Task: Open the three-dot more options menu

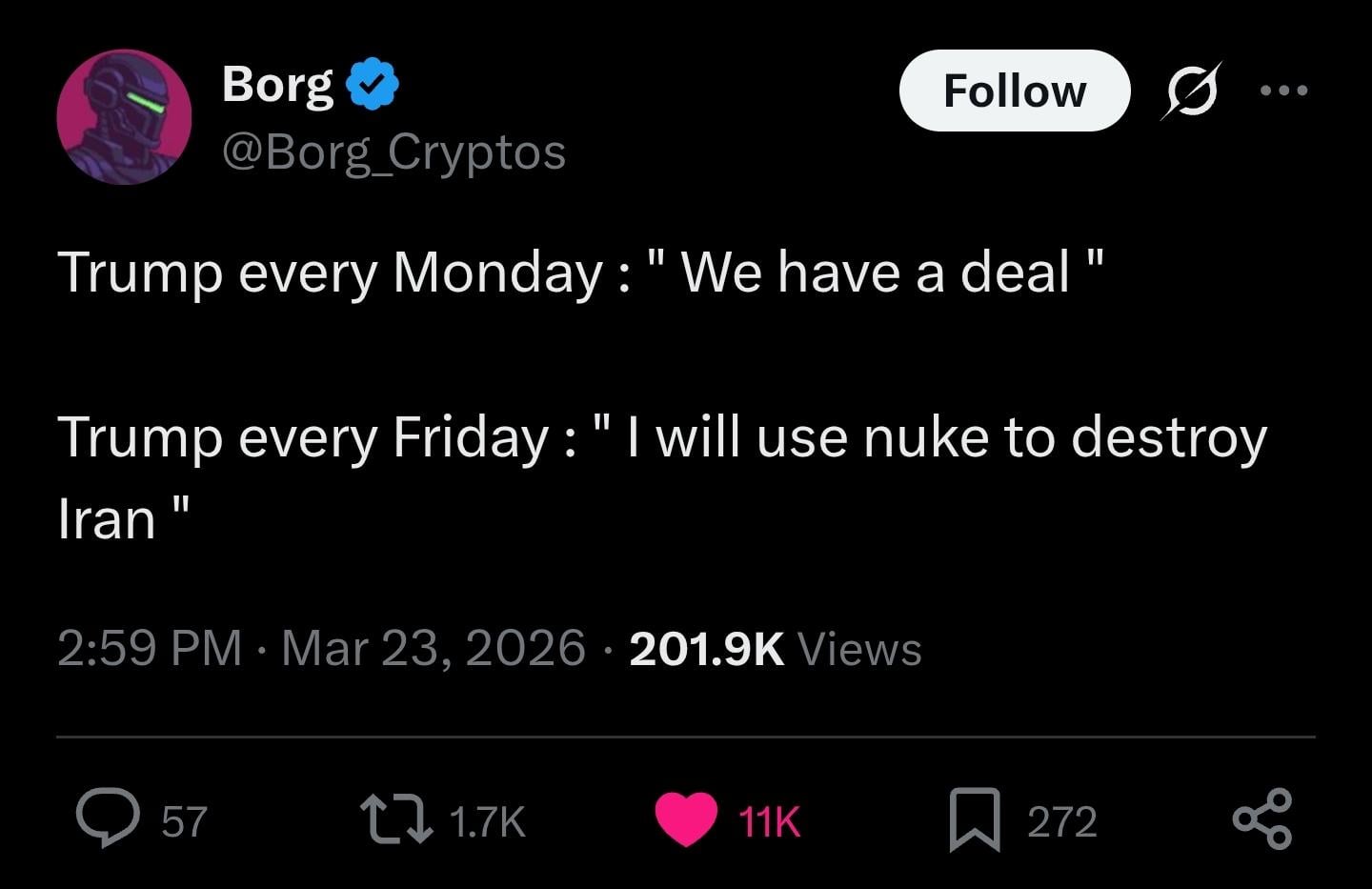Action: click(1283, 91)
